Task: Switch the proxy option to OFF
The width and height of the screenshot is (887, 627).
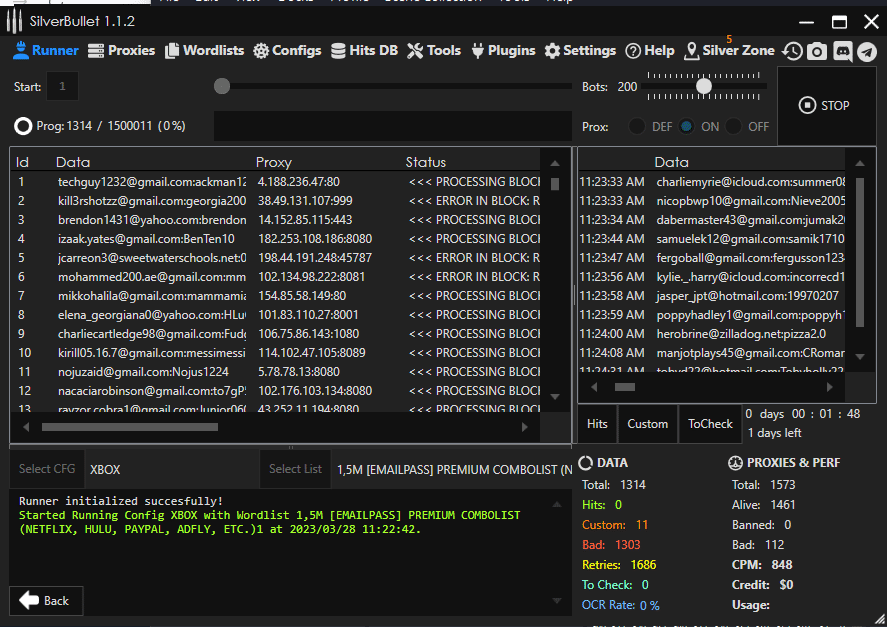Action: click(735, 127)
